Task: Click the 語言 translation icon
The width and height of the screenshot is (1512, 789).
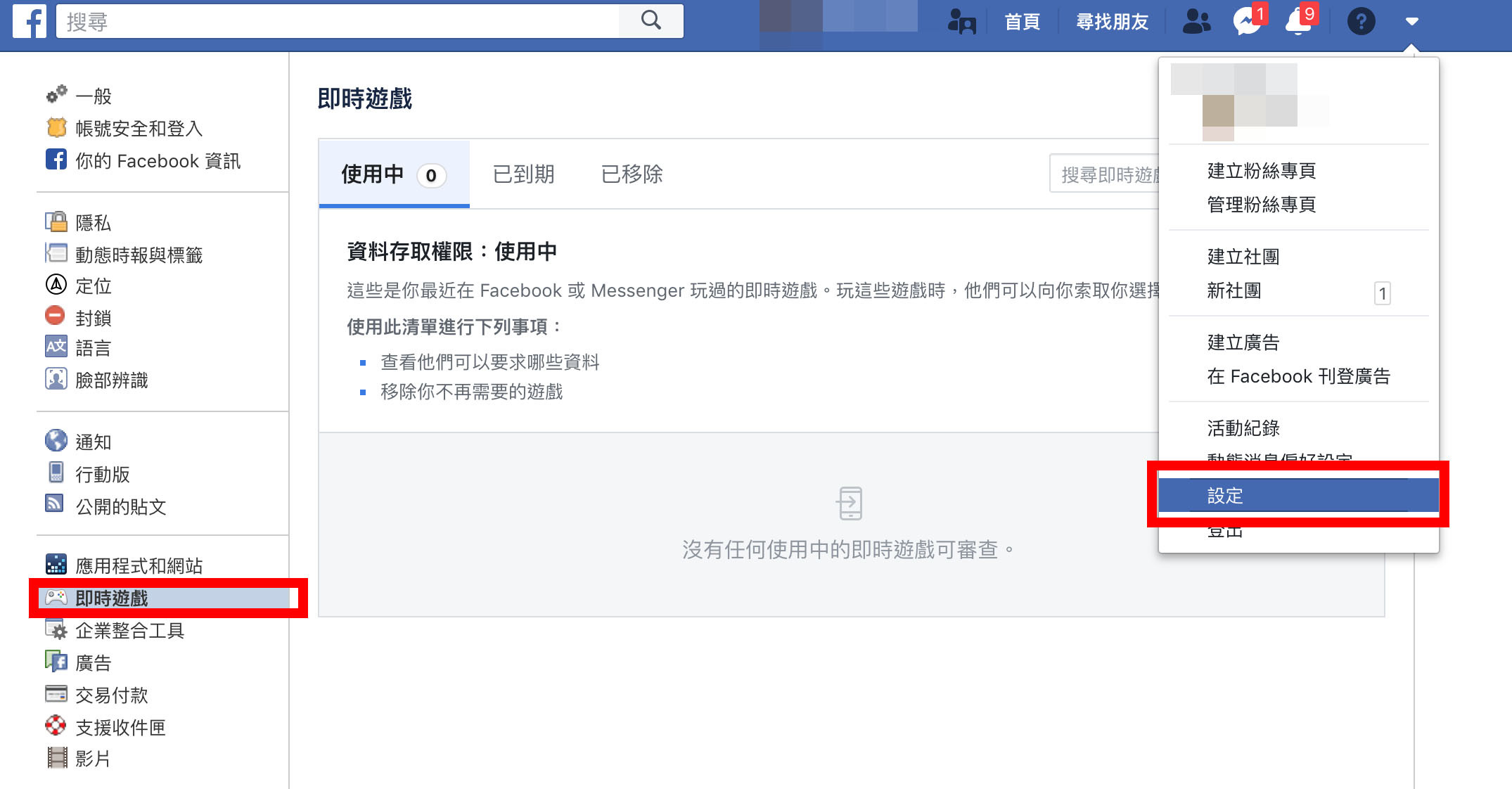Action: [x=56, y=347]
